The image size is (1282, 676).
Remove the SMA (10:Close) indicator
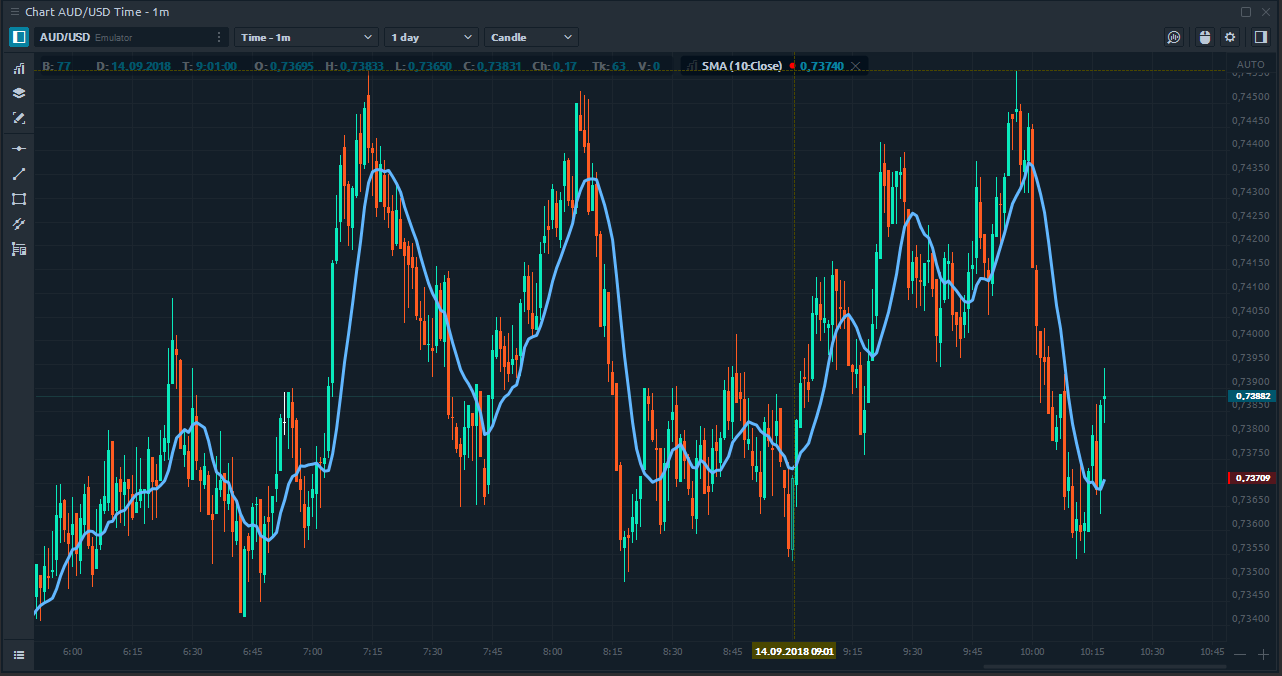coord(855,66)
